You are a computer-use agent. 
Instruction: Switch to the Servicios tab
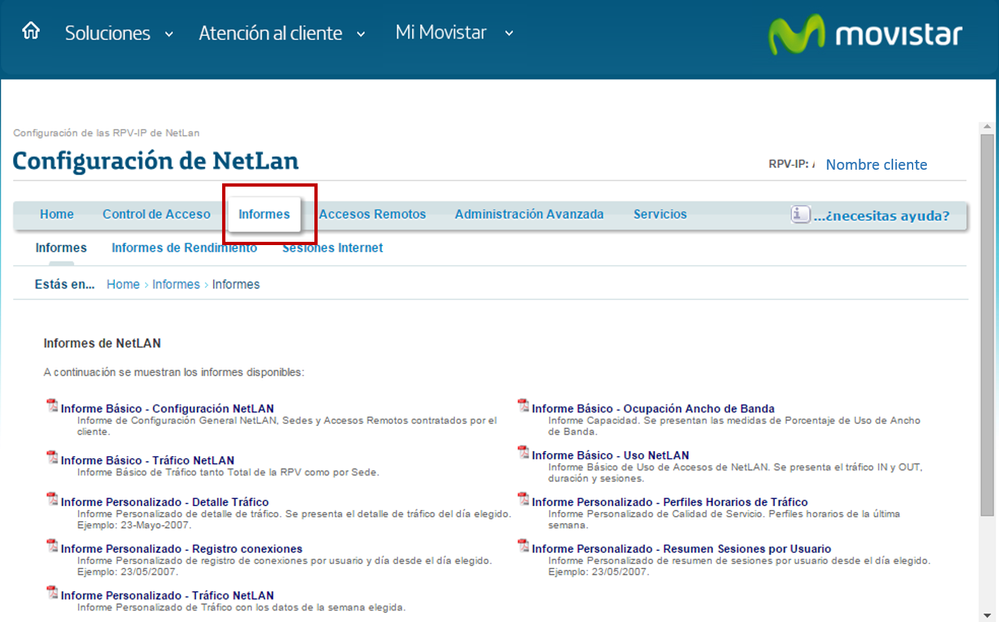tap(660, 214)
